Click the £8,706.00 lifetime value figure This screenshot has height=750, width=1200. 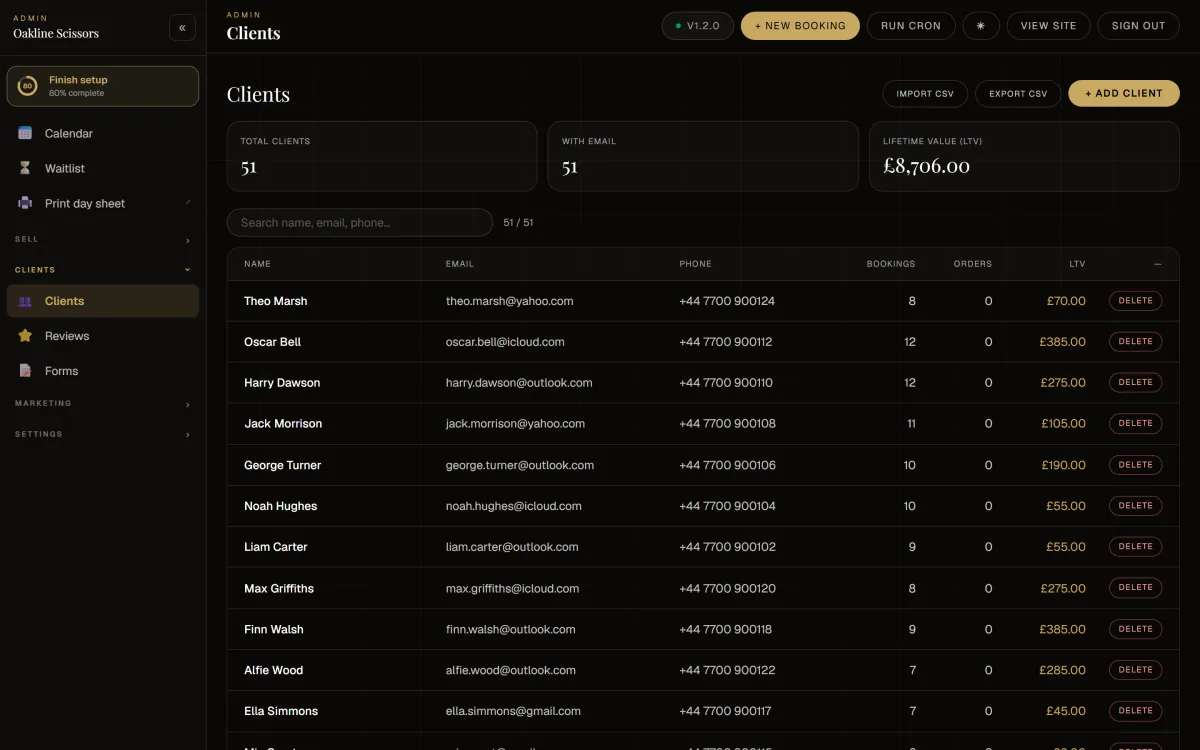pos(926,166)
